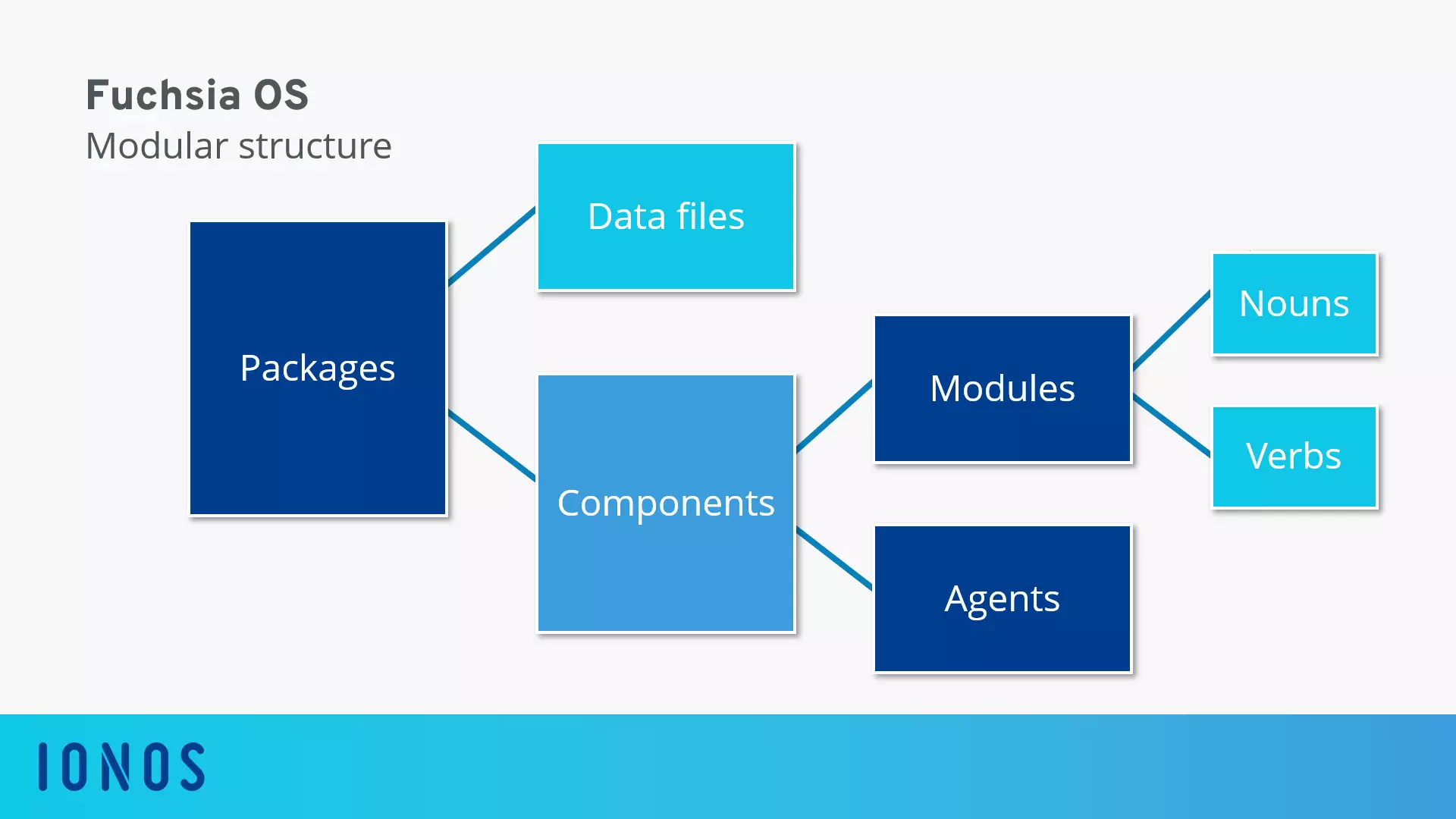Click the Packages node block
This screenshot has height=819, width=1456.
tap(318, 368)
